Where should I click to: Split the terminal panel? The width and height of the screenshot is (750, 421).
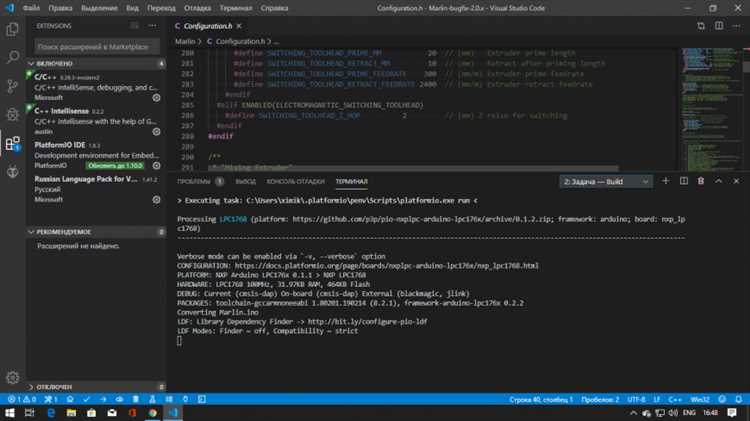click(684, 181)
